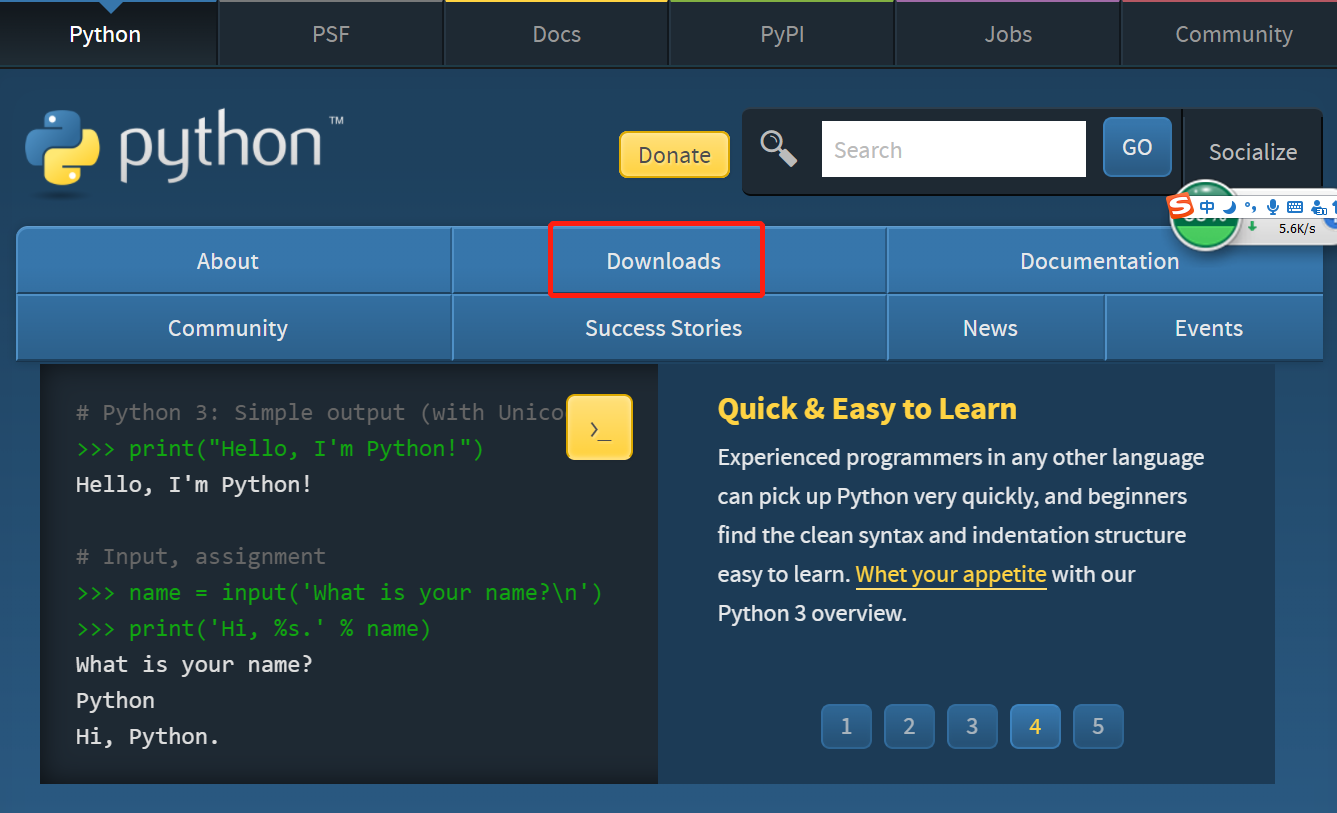
Task: Open the yellow interactive console launcher button
Action: 599,427
